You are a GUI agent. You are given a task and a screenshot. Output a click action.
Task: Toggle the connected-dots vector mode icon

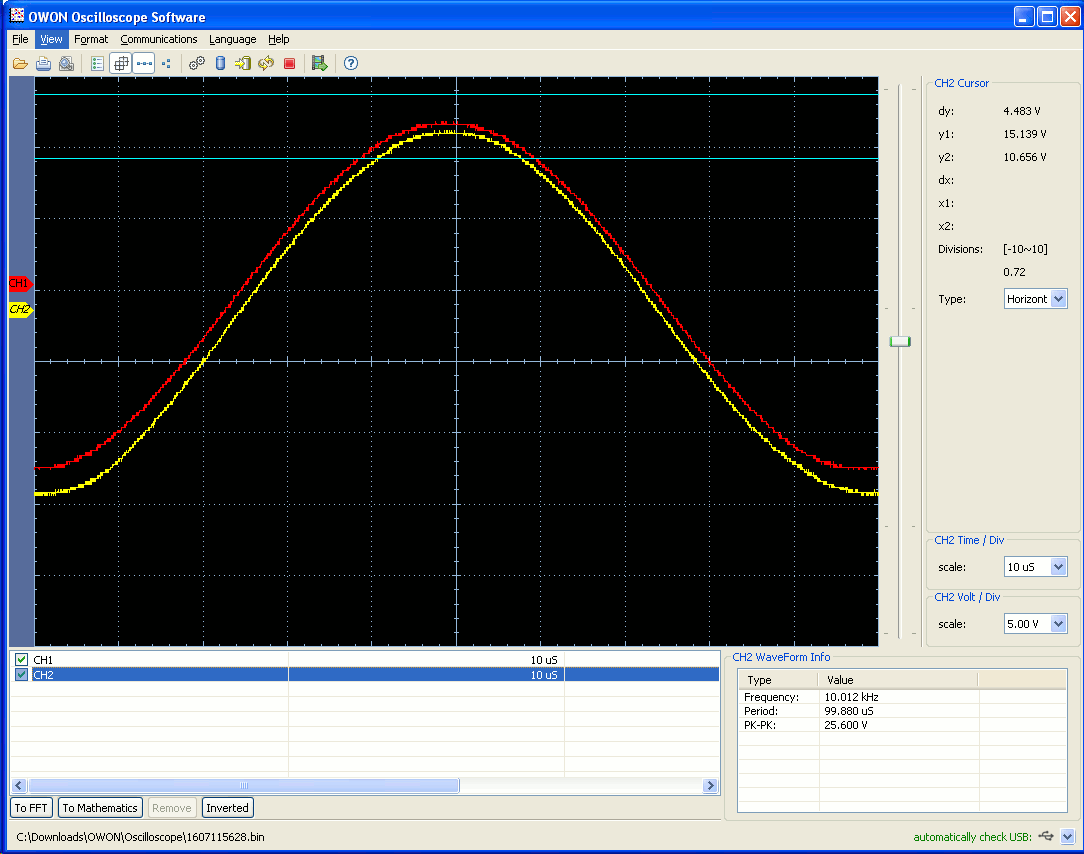(144, 64)
